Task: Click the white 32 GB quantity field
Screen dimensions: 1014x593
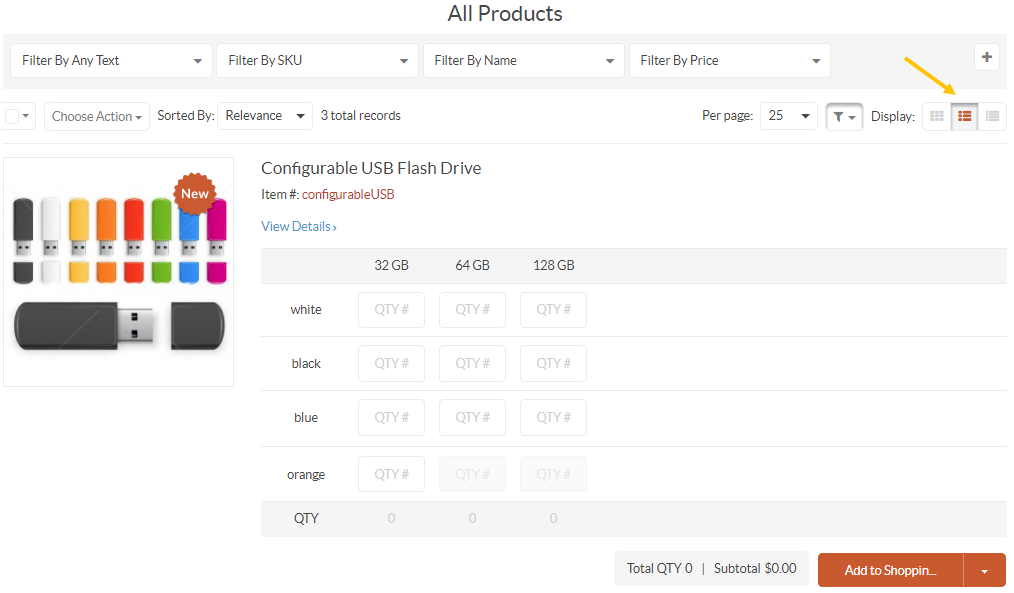Action: pyautogui.click(x=391, y=310)
